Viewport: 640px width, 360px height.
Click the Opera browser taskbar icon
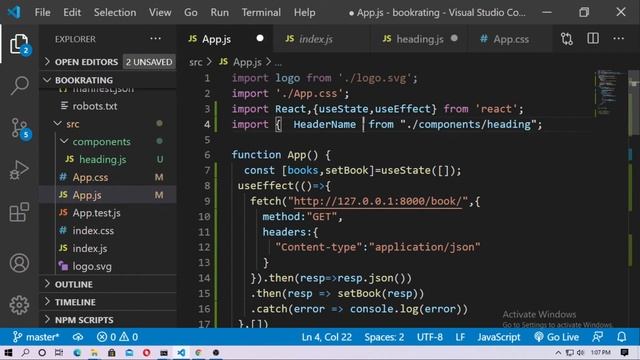pyautogui.click(x=146, y=352)
